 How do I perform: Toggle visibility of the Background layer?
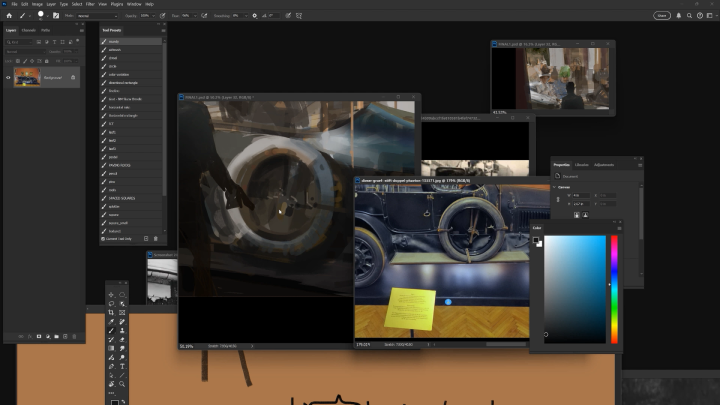(8, 78)
